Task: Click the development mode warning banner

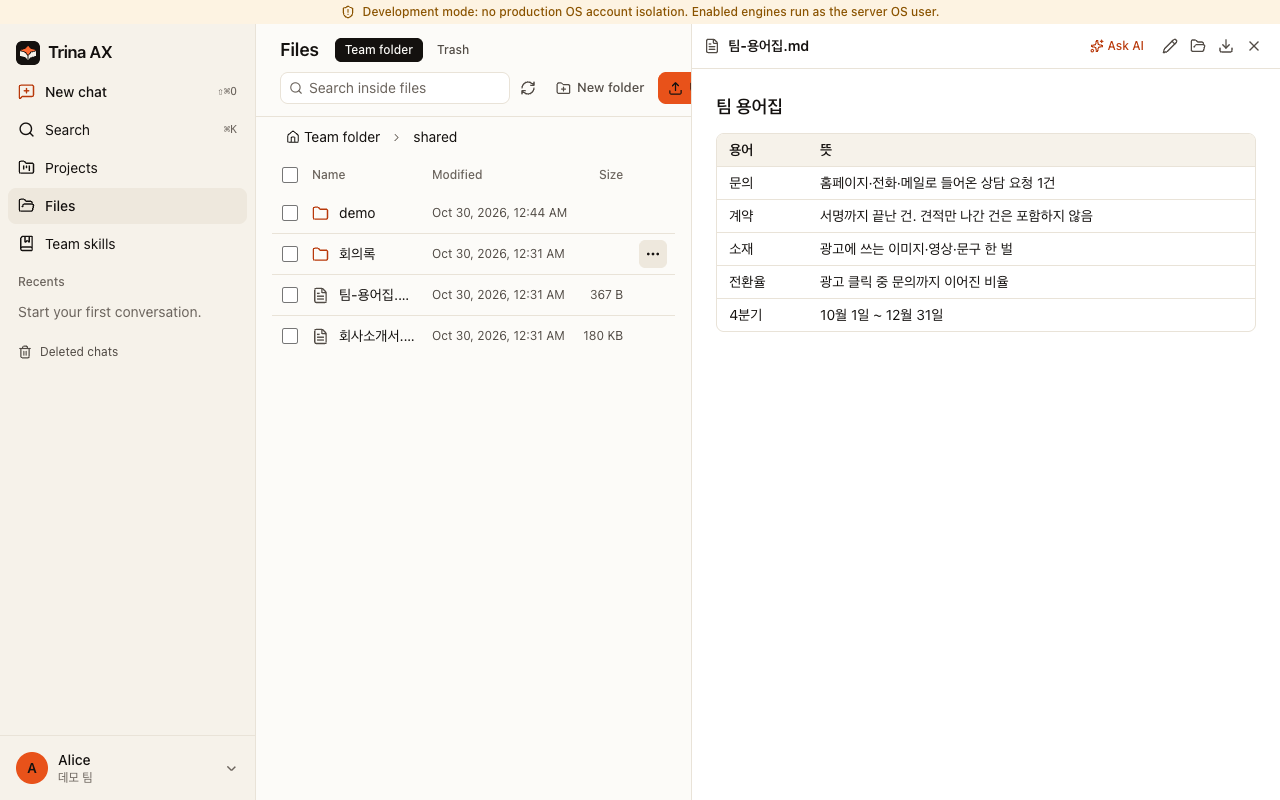Action: pyautogui.click(x=640, y=12)
